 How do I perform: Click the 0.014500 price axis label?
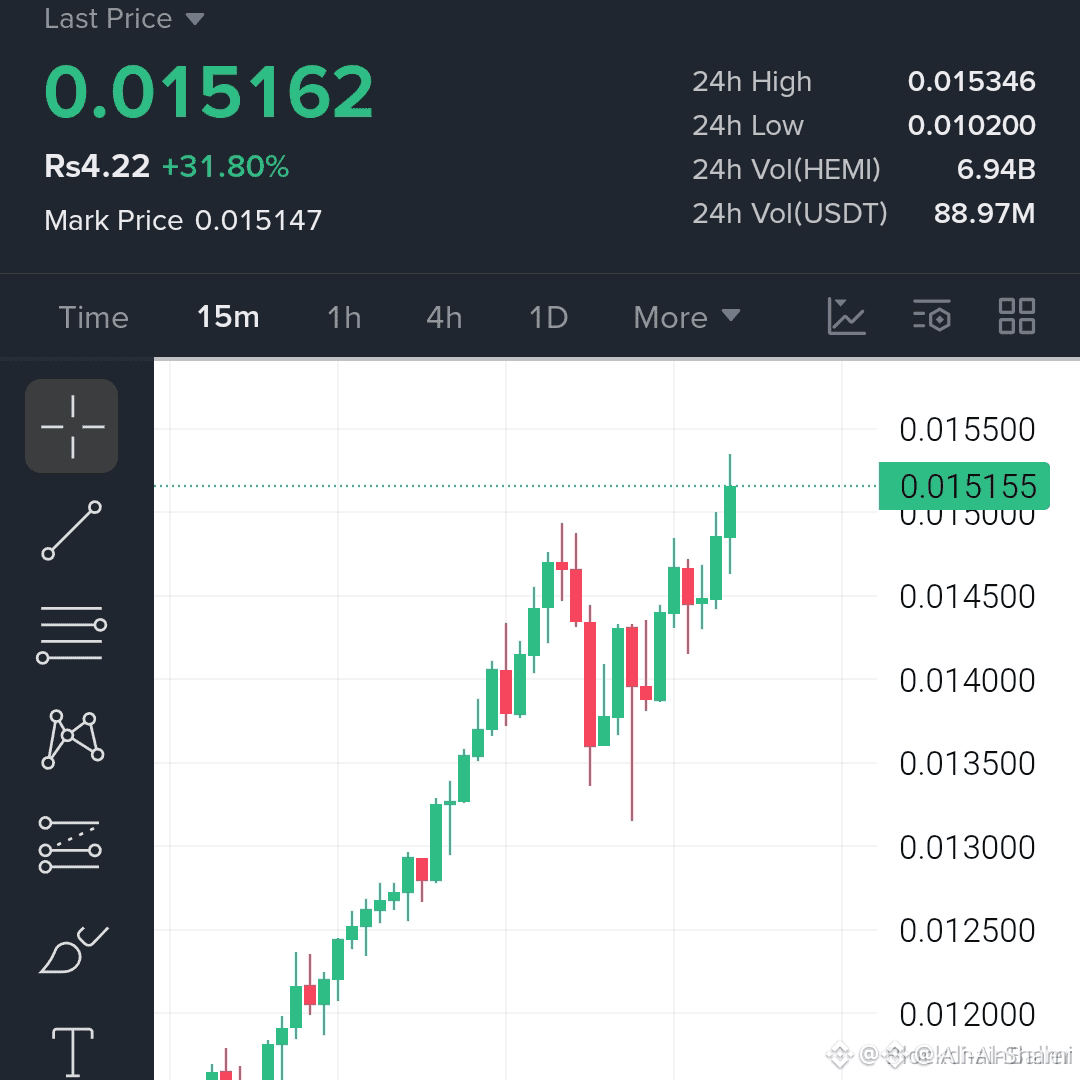tap(967, 596)
